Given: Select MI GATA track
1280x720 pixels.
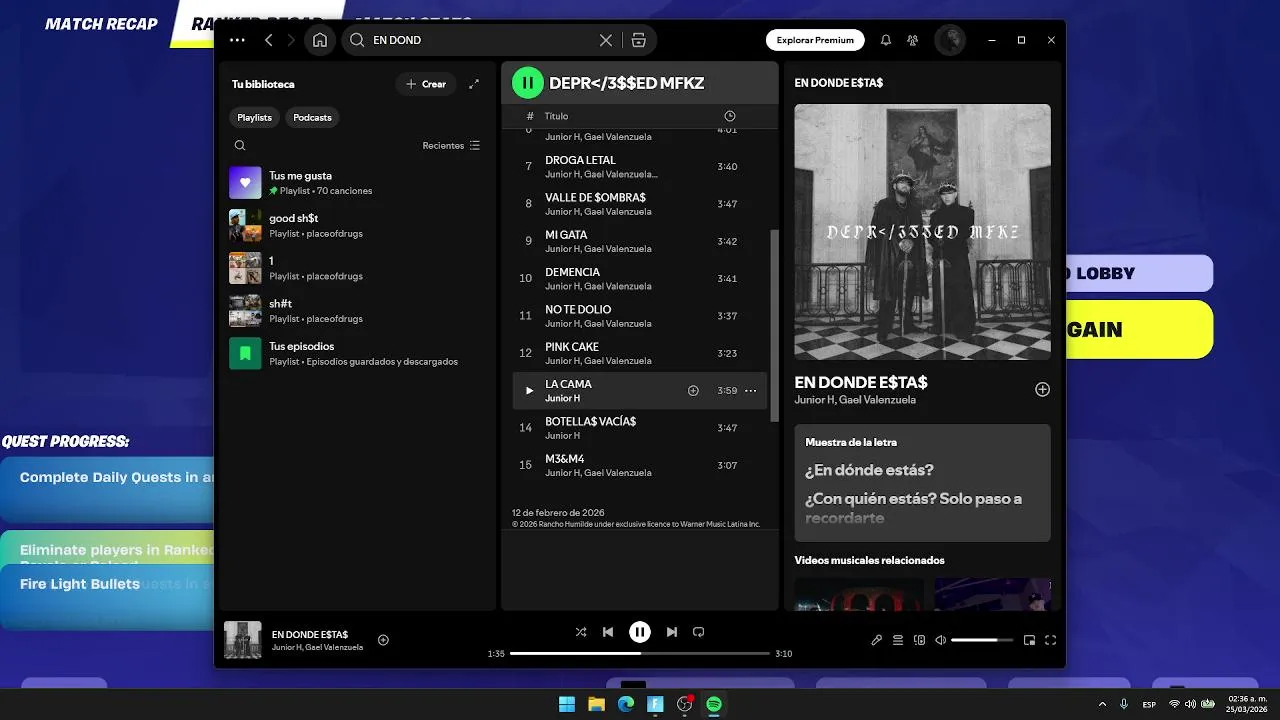Looking at the screenshot, I should [x=639, y=241].
